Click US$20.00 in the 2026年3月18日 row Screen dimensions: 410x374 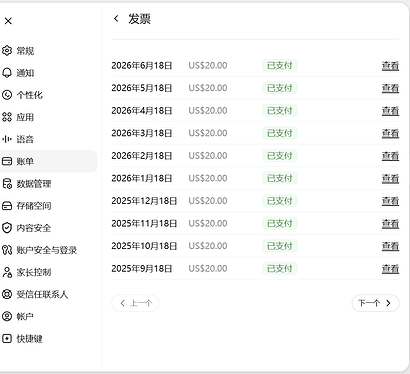[x=208, y=133]
